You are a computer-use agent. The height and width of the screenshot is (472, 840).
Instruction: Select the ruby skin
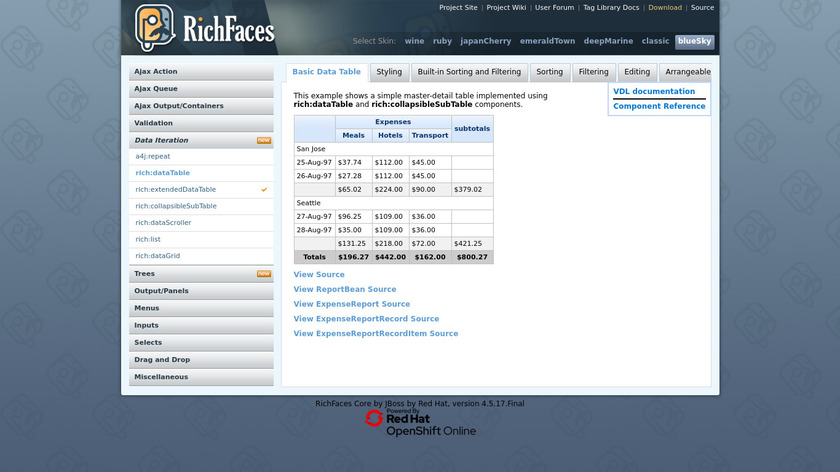click(x=442, y=41)
